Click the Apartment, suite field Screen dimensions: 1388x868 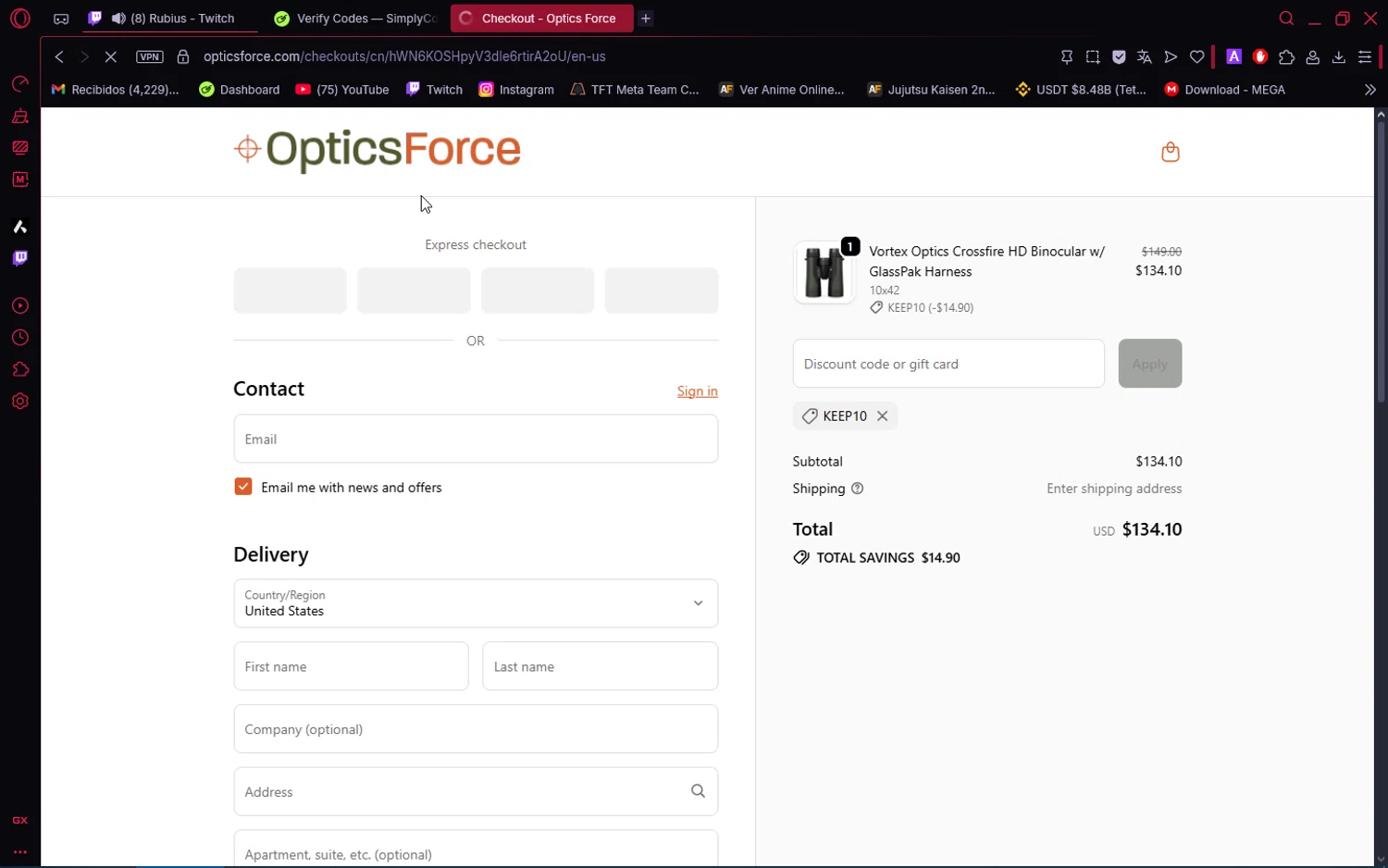[476, 849]
